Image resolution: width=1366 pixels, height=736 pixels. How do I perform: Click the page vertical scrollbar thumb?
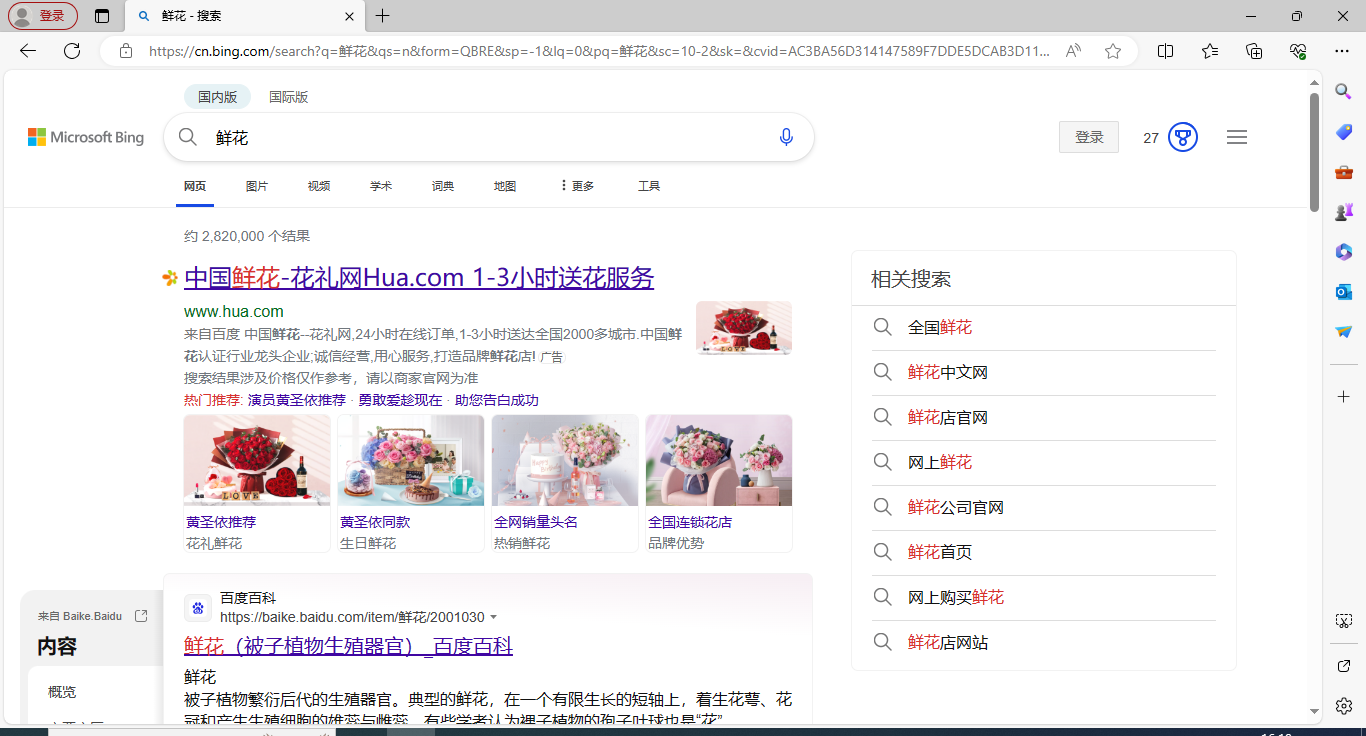(x=1315, y=152)
